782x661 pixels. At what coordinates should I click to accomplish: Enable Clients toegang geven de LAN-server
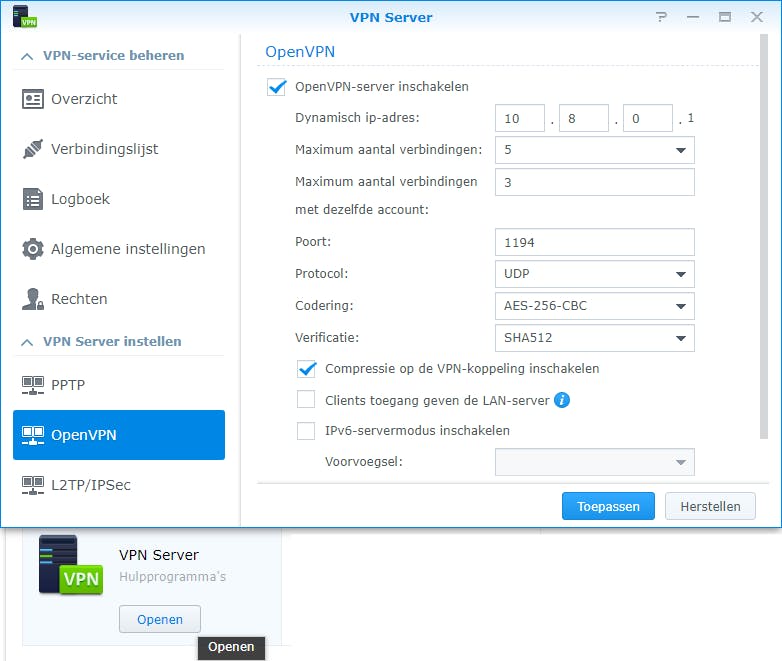306,400
